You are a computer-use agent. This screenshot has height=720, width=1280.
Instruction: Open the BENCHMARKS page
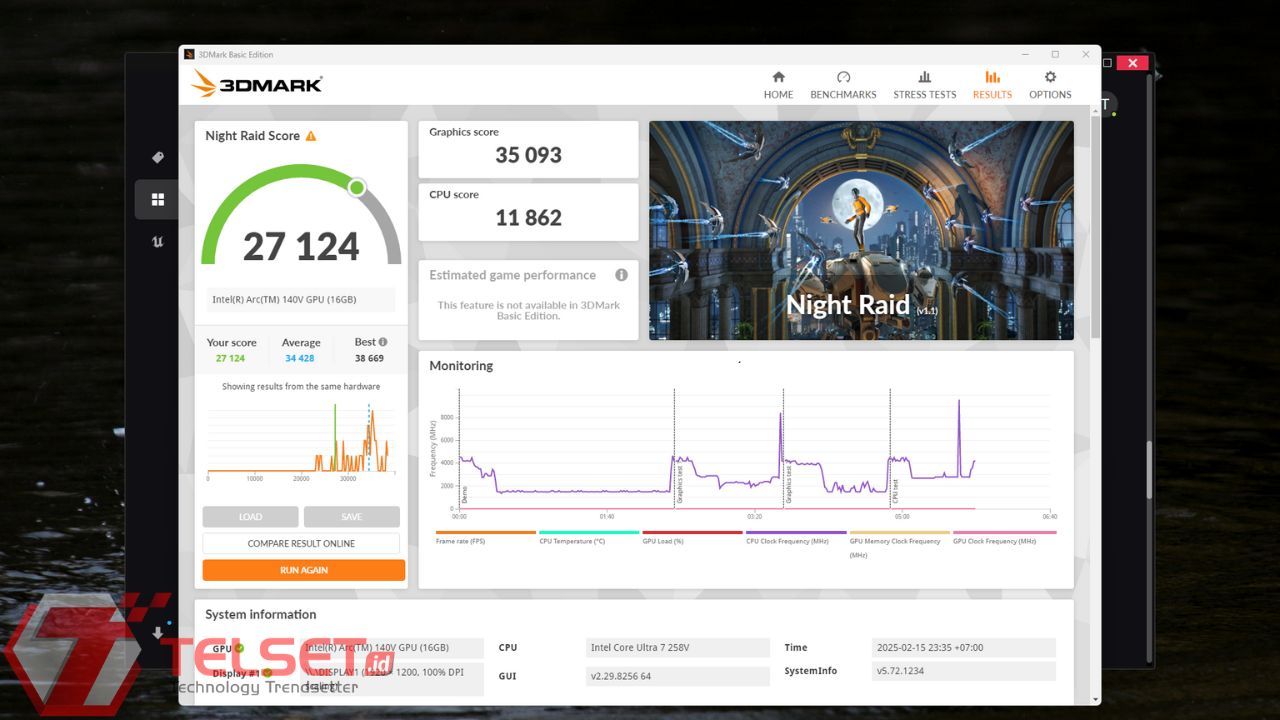coord(843,85)
